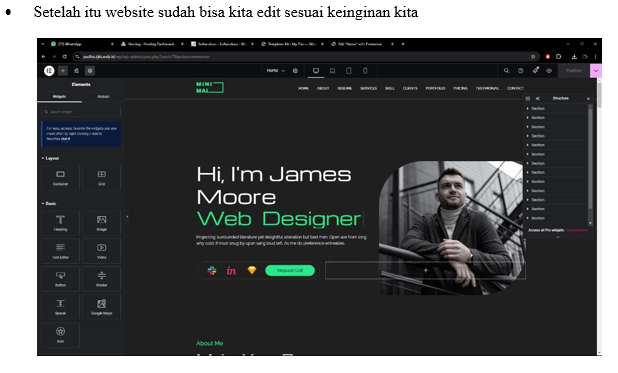Collapse the Layout widgets category
Viewport: 618px width, 373px height.
(50, 158)
